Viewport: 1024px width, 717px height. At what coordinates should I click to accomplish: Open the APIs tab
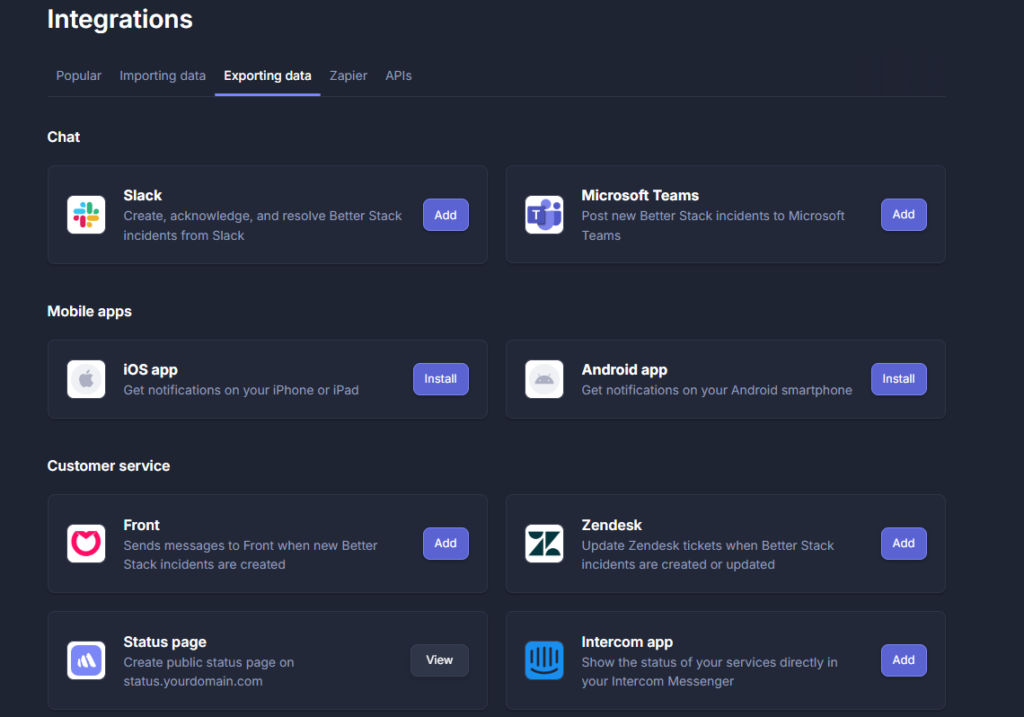(398, 76)
